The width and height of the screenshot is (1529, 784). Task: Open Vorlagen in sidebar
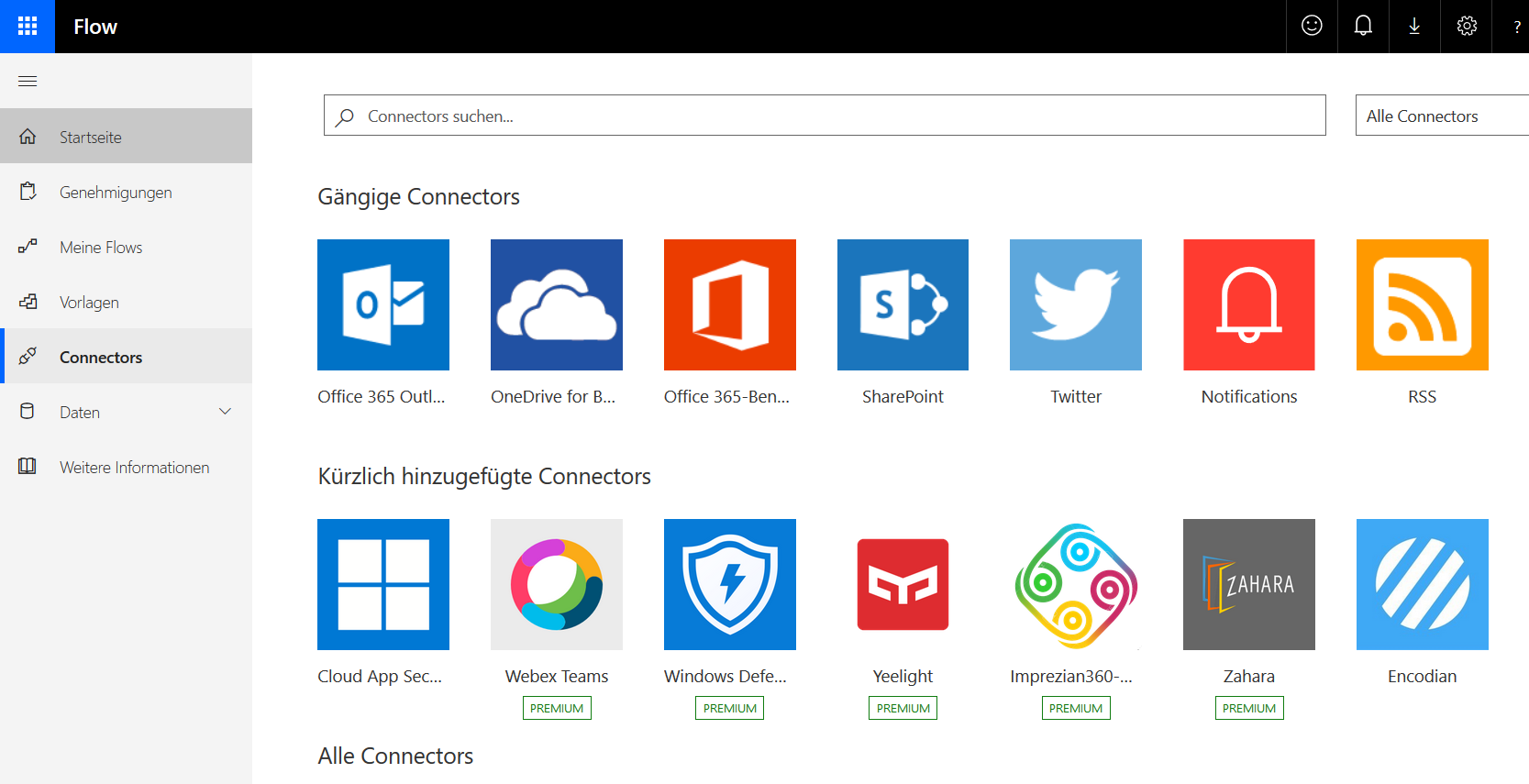click(x=126, y=302)
